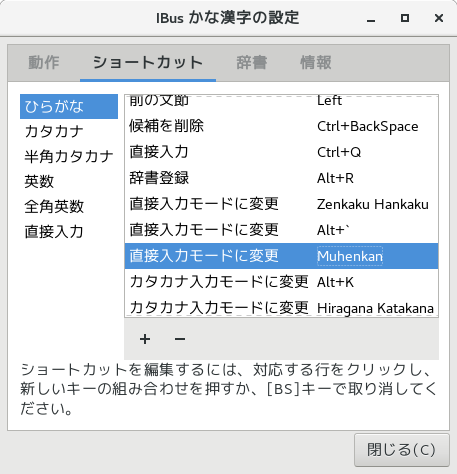The width and height of the screenshot is (457, 474).
Task: Edit the Ctrl+BackSpace key binding
Action: [x=368, y=126]
